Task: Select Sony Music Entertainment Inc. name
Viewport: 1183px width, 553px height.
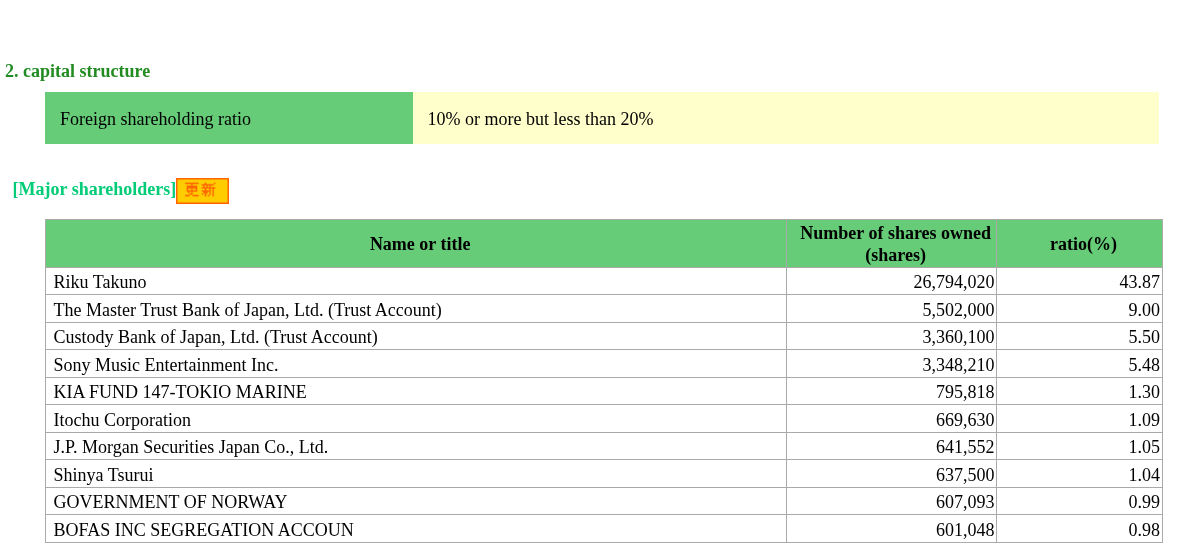Action: (x=166, y=365)
